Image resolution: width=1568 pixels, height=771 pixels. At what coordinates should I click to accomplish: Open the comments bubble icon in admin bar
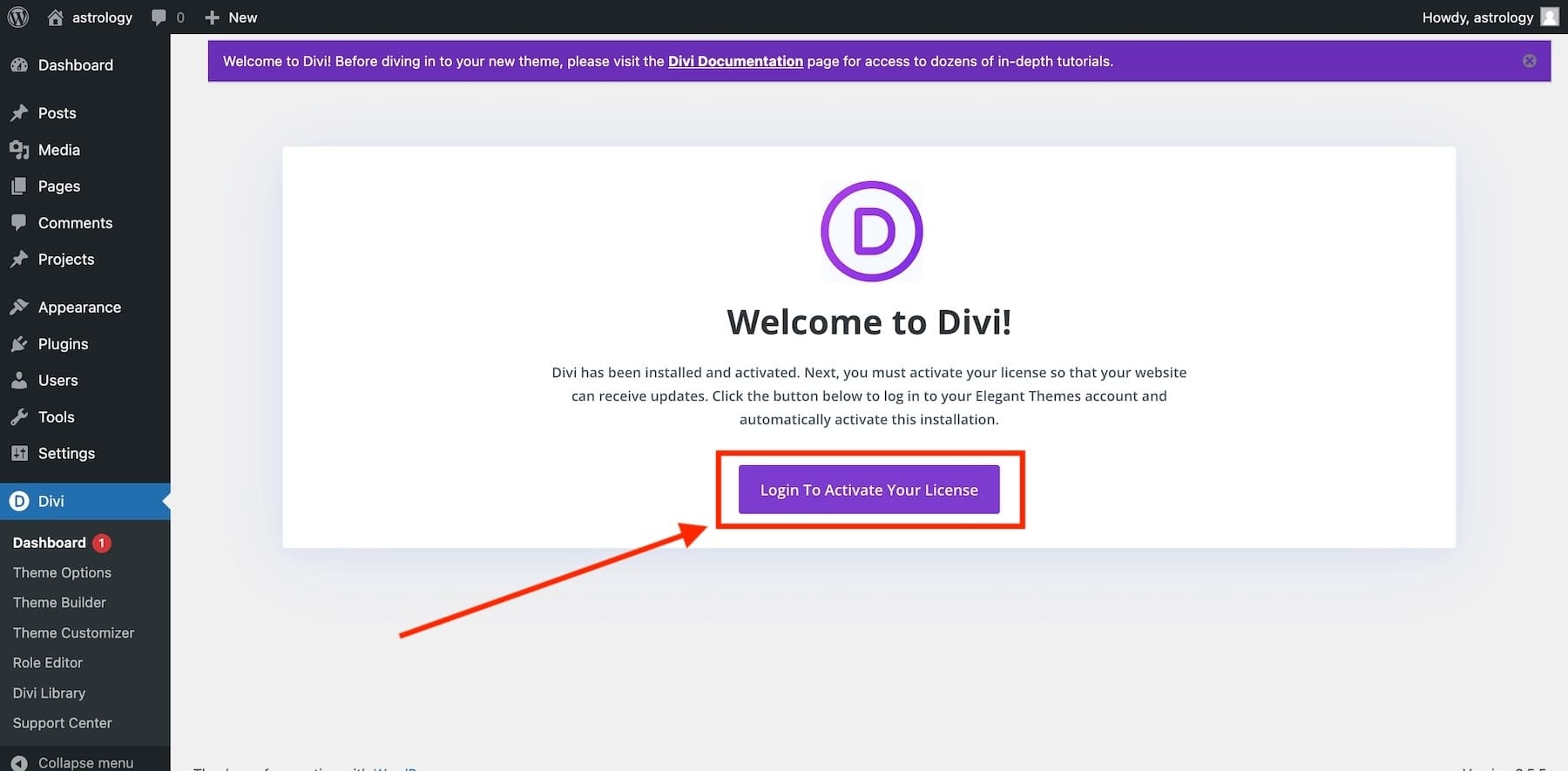pos(158,17)
